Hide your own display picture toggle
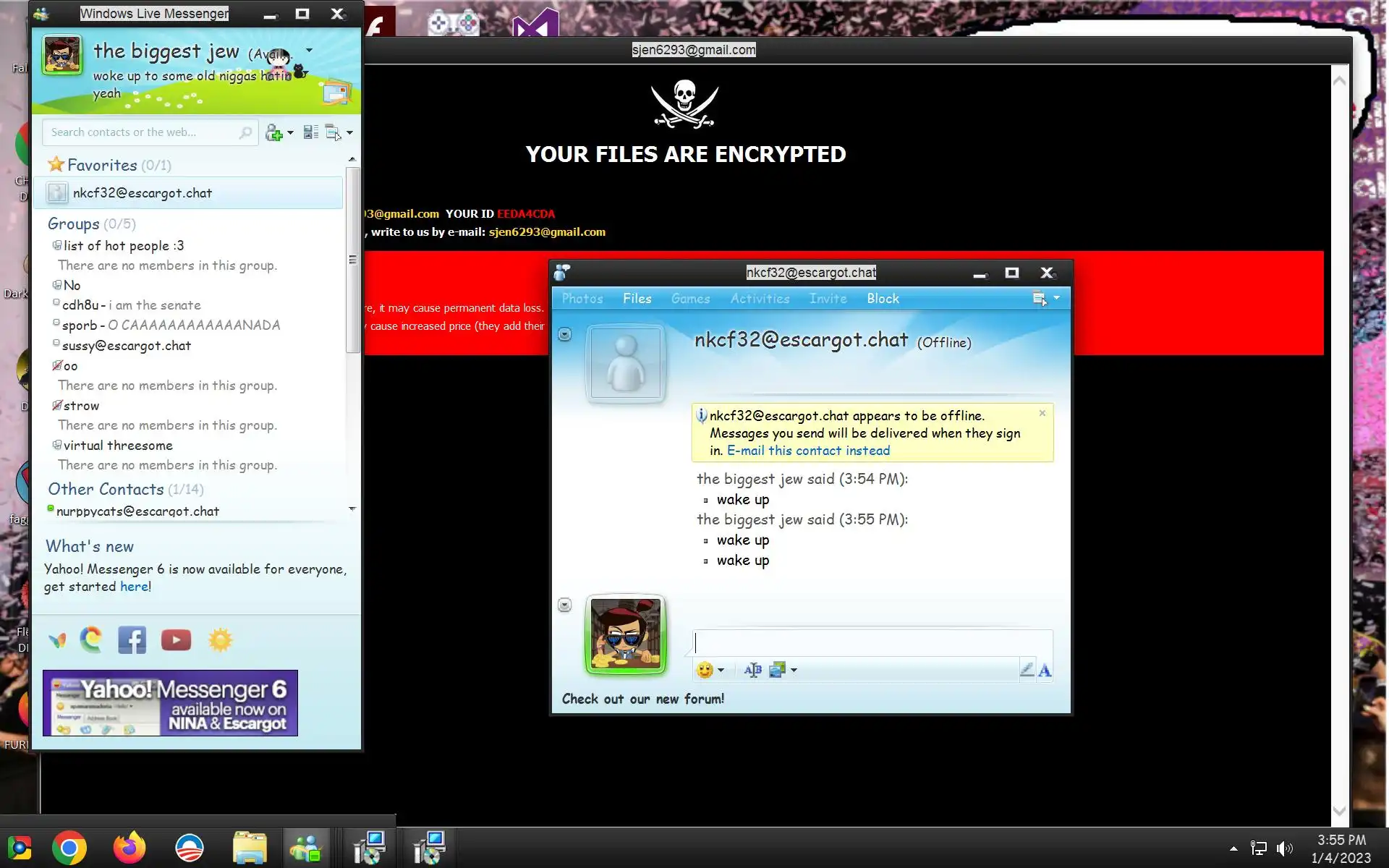The image size is (1389, 868). tap(565, 605)
